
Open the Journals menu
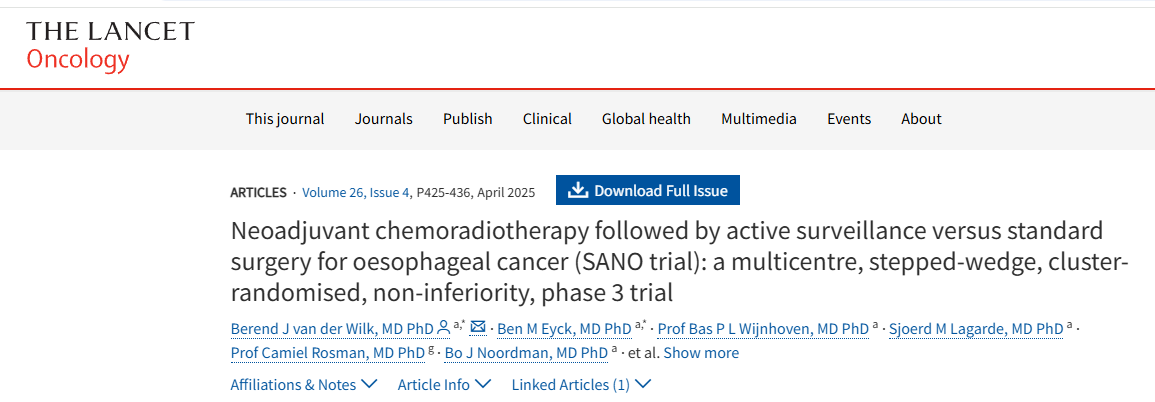coord(383,118)
